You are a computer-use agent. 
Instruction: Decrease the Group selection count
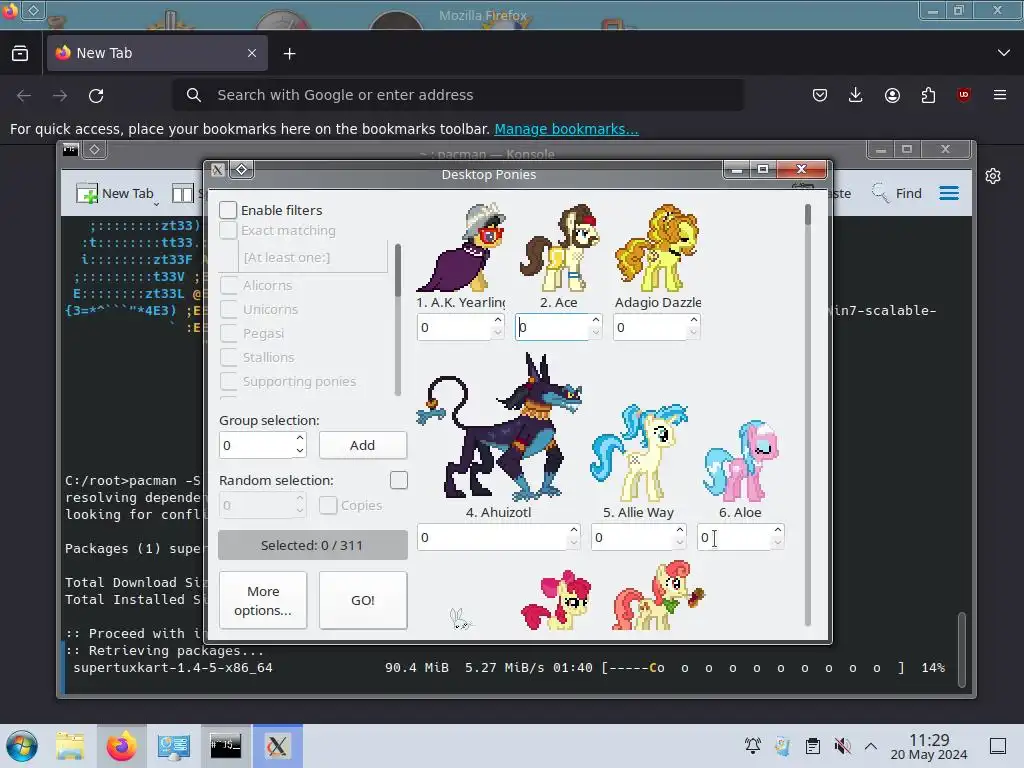(x=300, y=451)
